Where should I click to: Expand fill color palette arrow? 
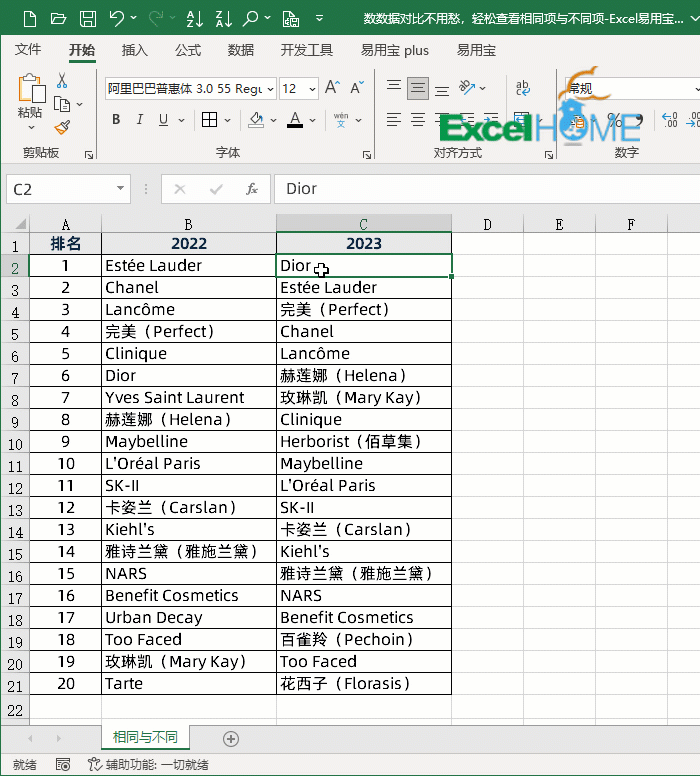(273, 120)
